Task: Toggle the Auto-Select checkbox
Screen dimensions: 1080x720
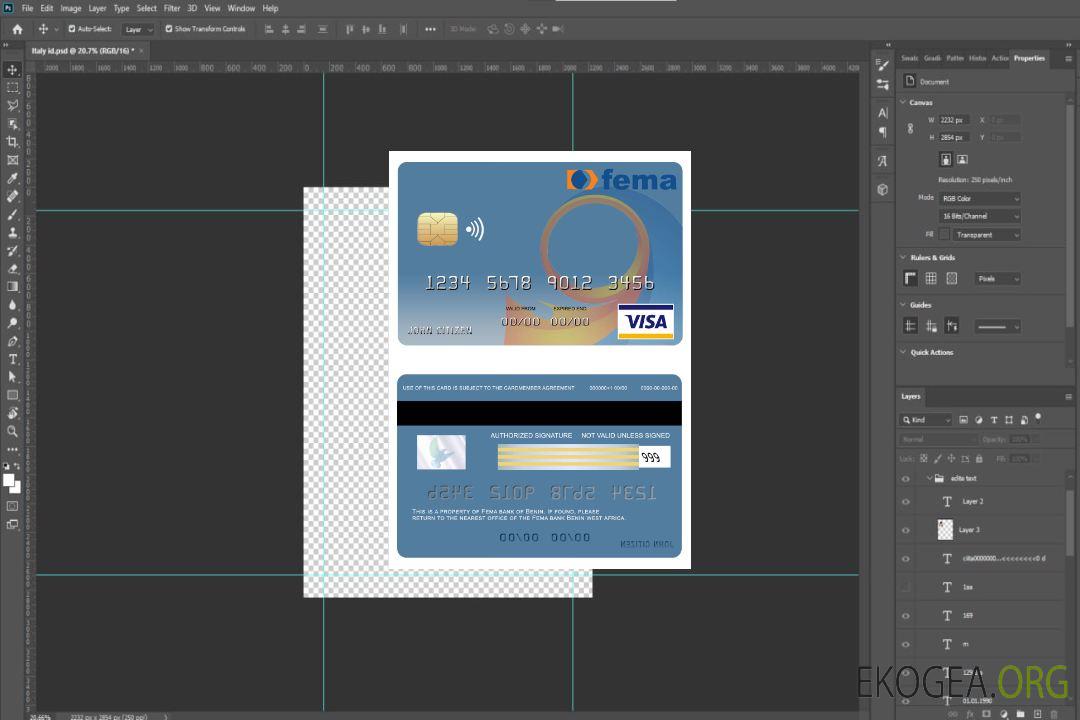Action: pyautogui.click(x=72, y=29)
